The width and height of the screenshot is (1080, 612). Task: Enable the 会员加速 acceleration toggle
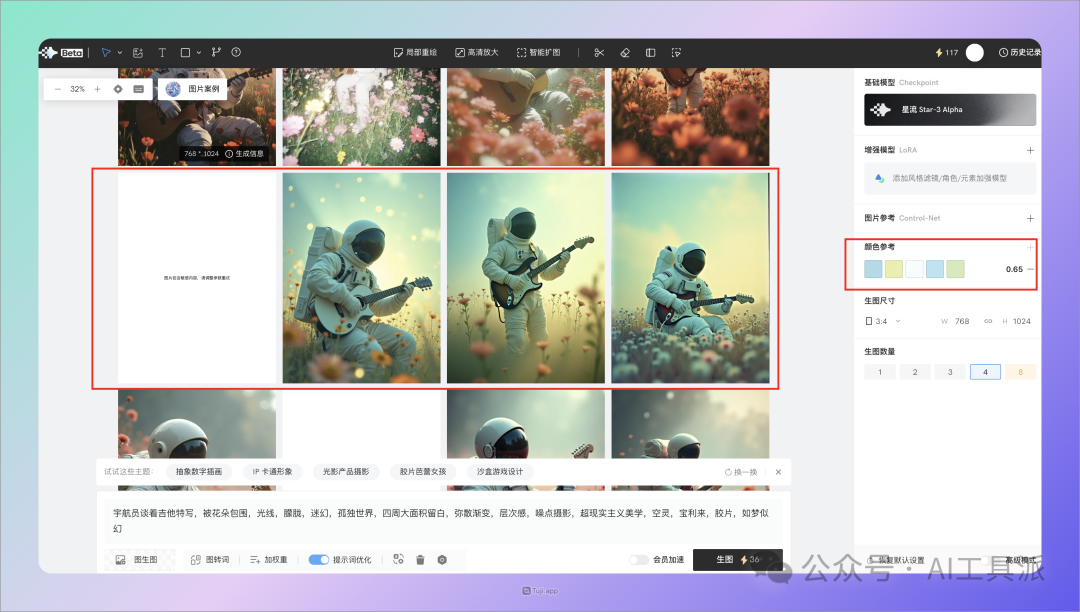pyautogui.click(x=638, y=559)
